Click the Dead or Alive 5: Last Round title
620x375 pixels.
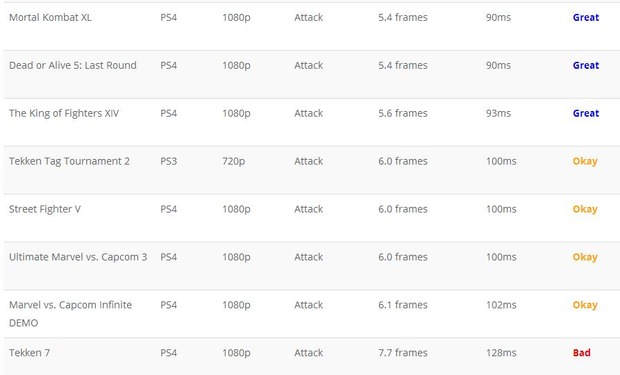73,65
